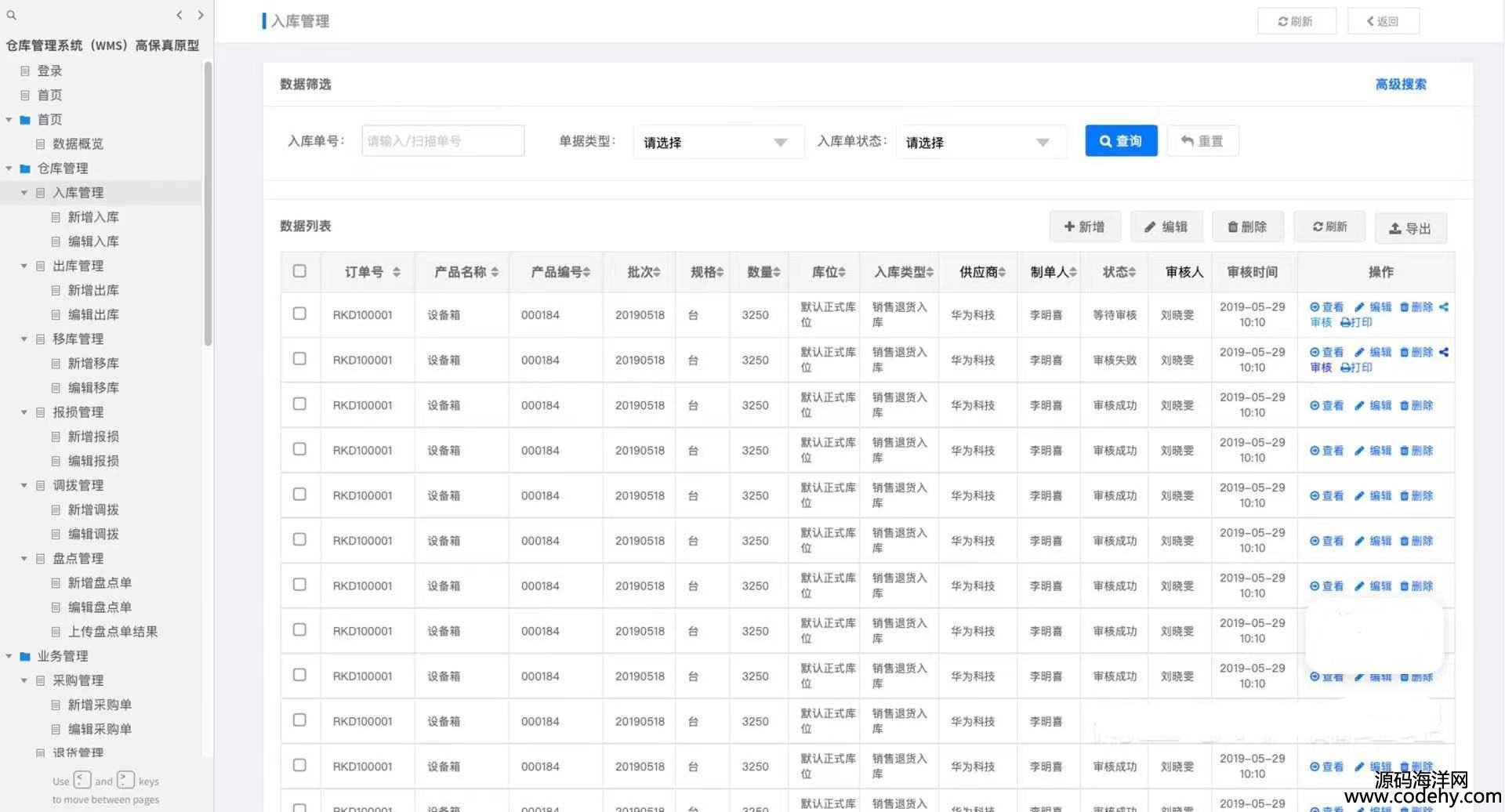Image resolution: width=1505 pixels, height=812 pixels.
Task: Sort table by 产品编号 sort icon
Action: pos(586,272)
